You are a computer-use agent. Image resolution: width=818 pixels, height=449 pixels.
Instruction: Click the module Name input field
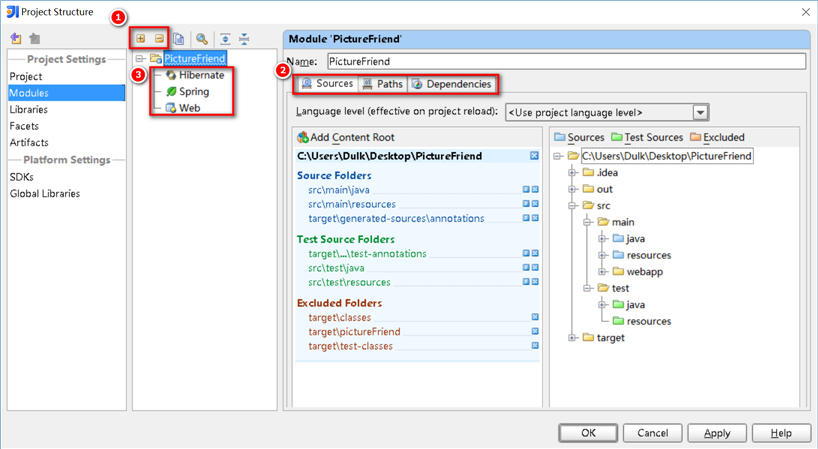[x=567, y=62]
